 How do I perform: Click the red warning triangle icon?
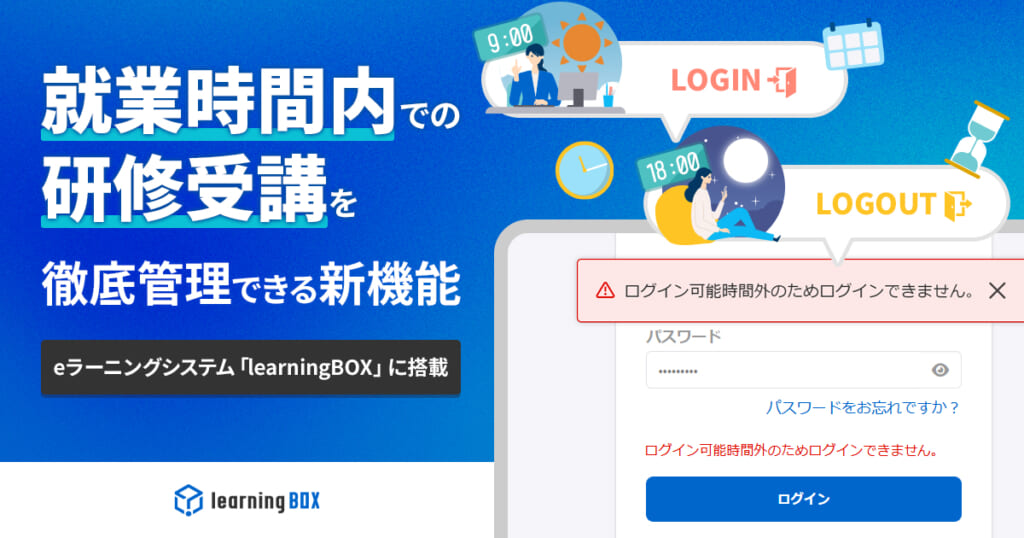(x=605, y=291)
